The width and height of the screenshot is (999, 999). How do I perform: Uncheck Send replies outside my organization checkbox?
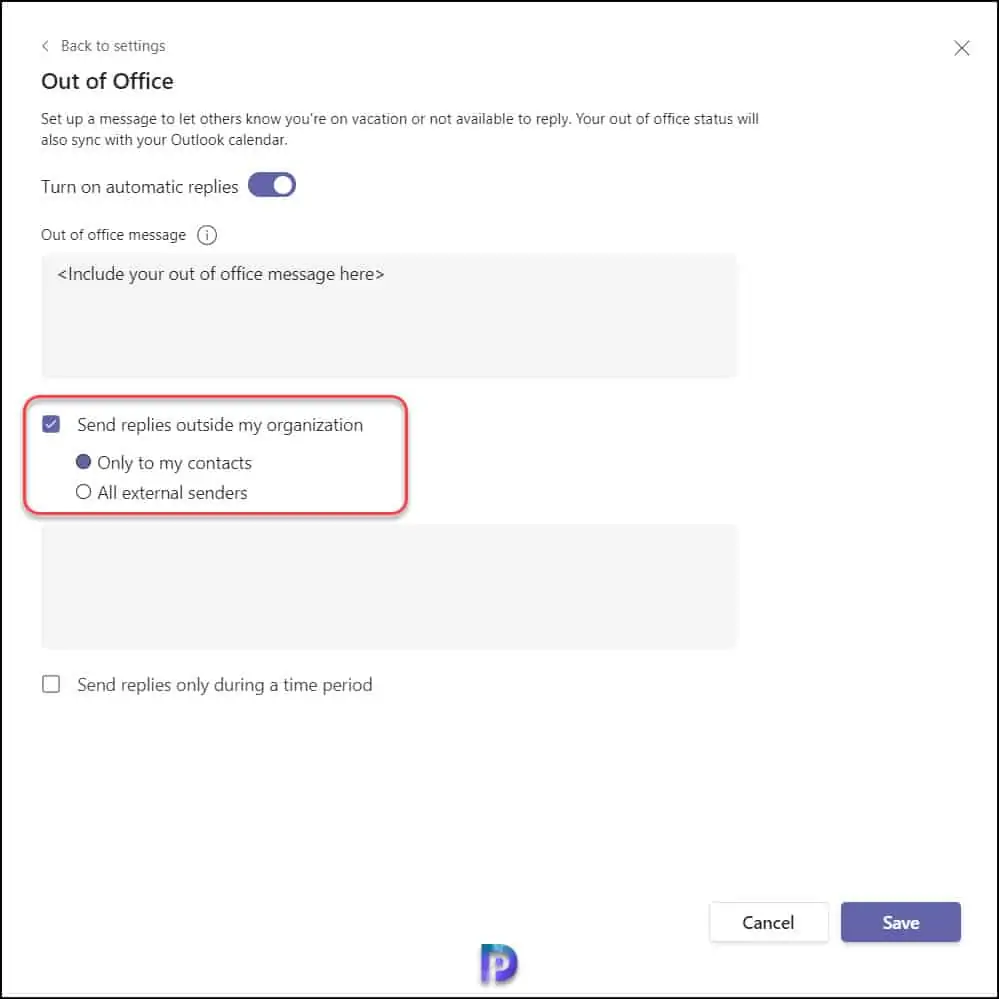(51, 425)
